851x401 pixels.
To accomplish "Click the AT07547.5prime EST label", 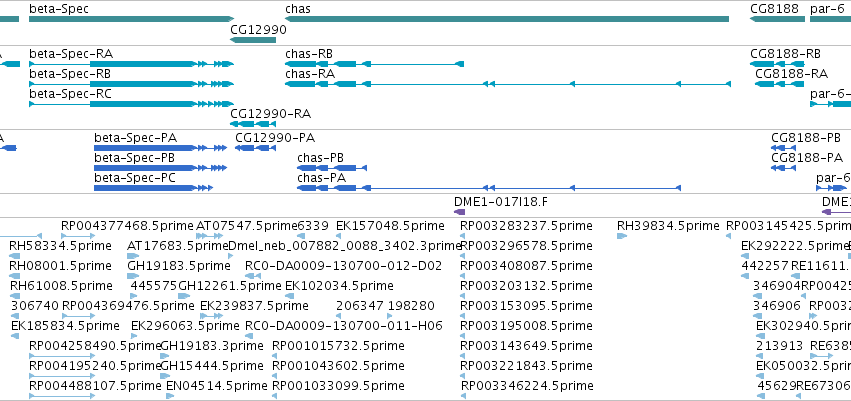I will [247, 226].
